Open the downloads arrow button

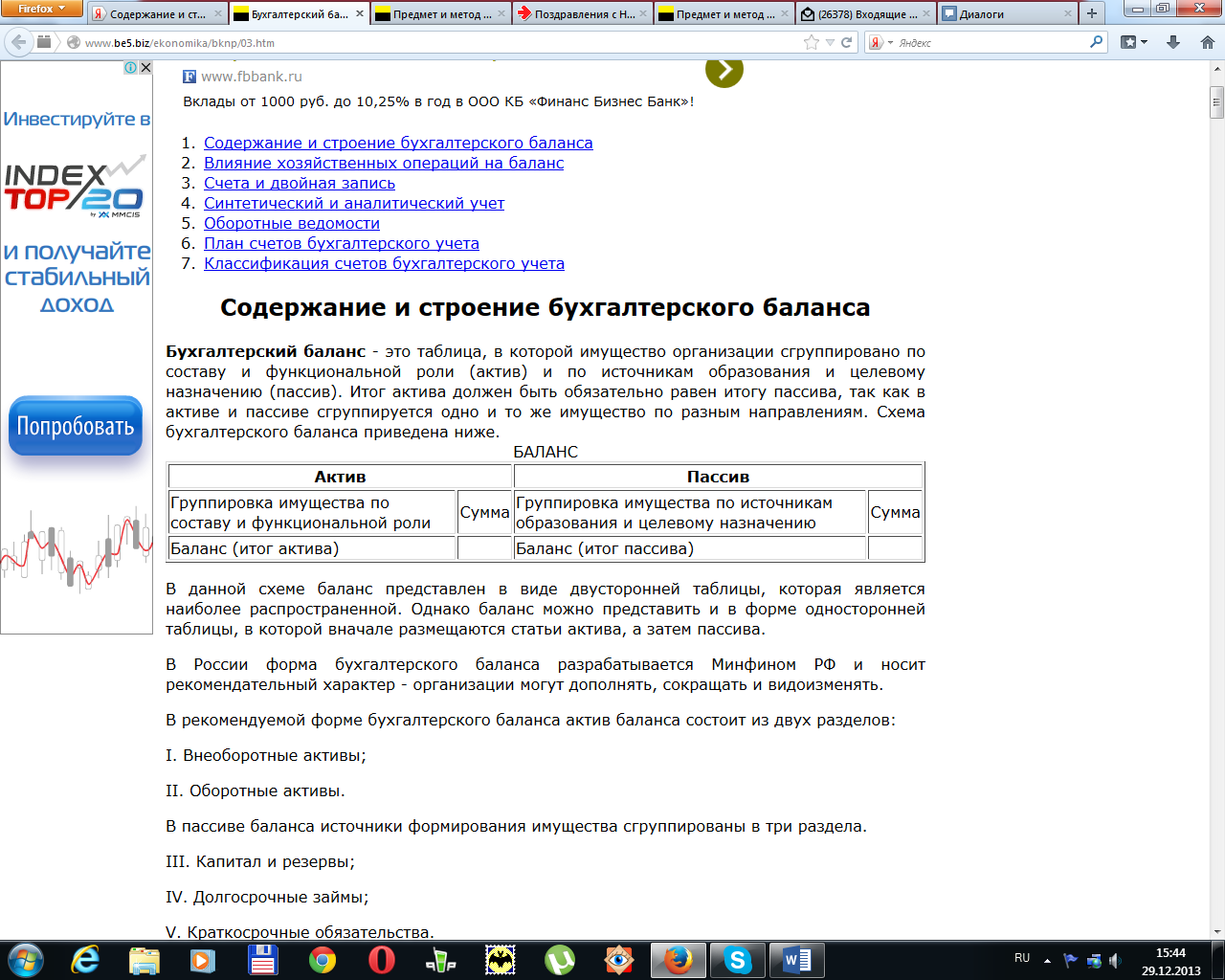coord(1173,42)
